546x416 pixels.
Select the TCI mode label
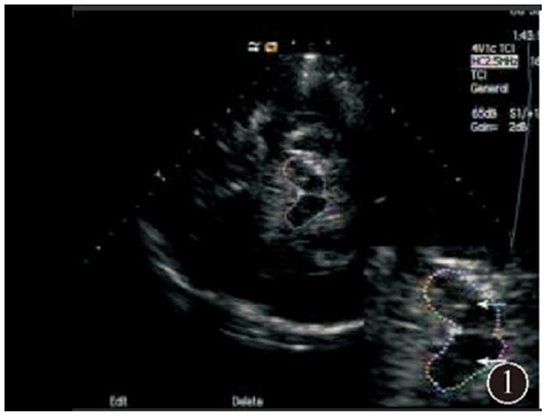pyautogui.click(x=478, y=75)
